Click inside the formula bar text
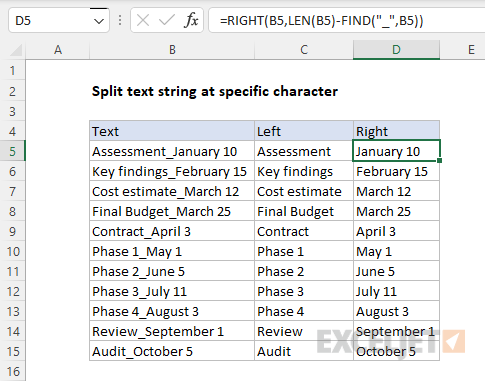This screenshot has height=381, width=485. tap(322, 21)
